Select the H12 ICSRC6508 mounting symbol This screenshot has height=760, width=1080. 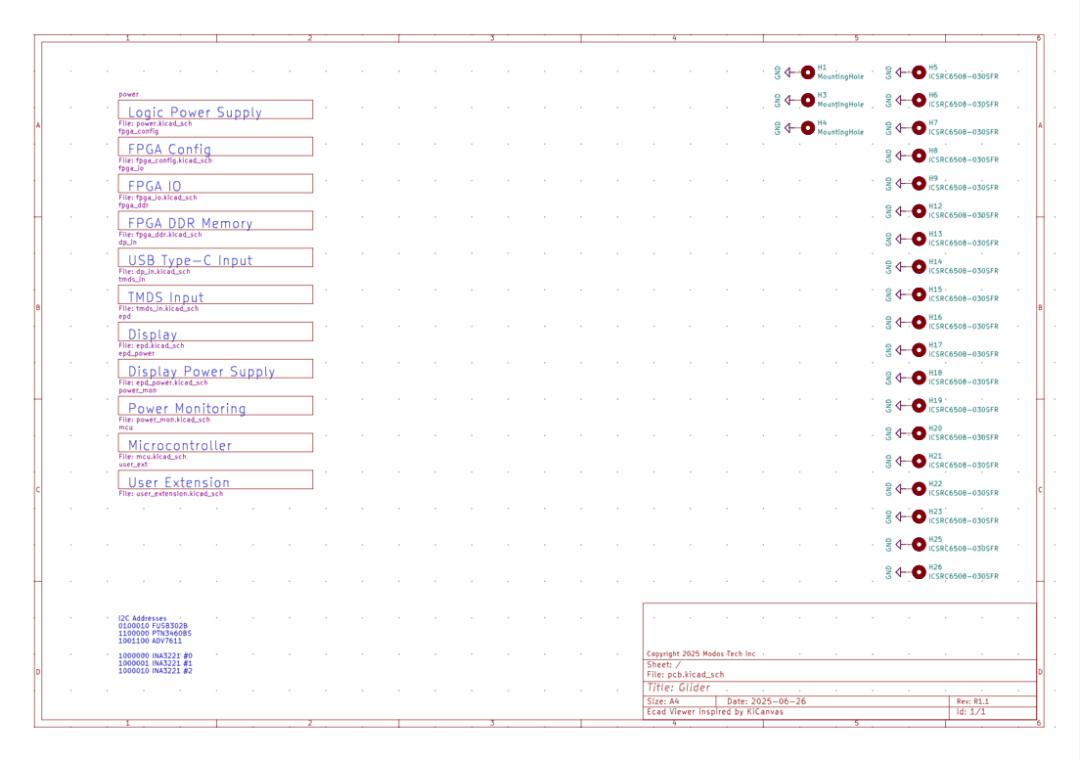pos(919,211)
